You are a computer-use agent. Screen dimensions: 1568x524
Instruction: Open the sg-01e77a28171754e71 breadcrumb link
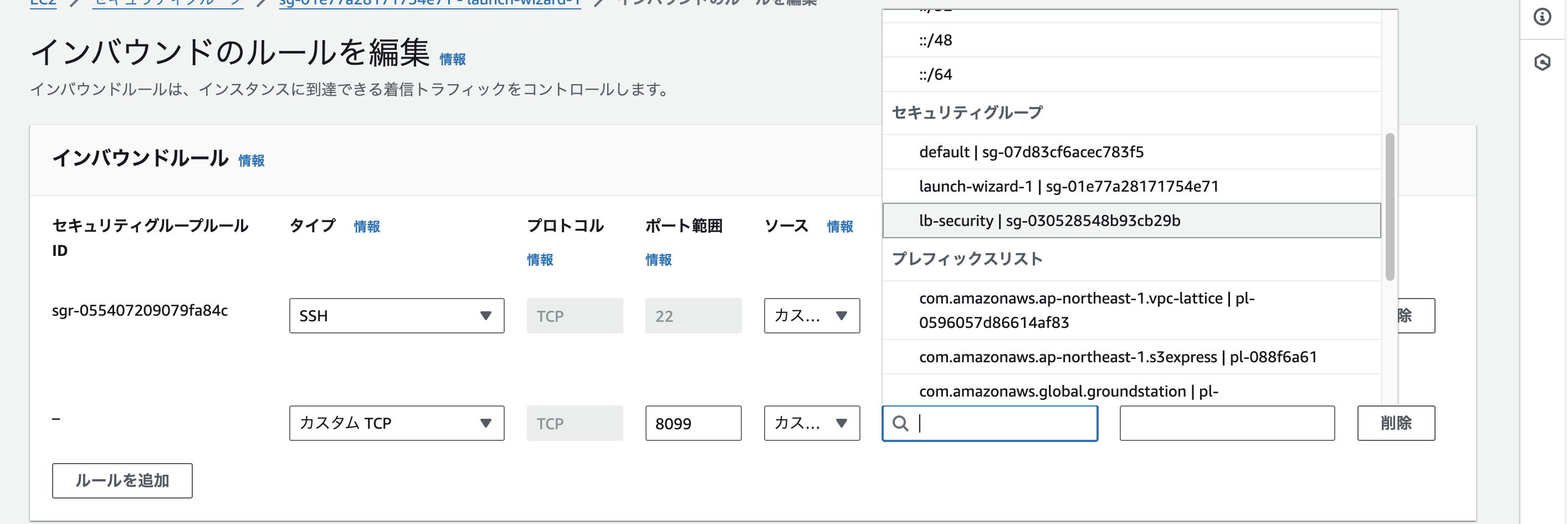pyautogui.click(x=430, y=3)
